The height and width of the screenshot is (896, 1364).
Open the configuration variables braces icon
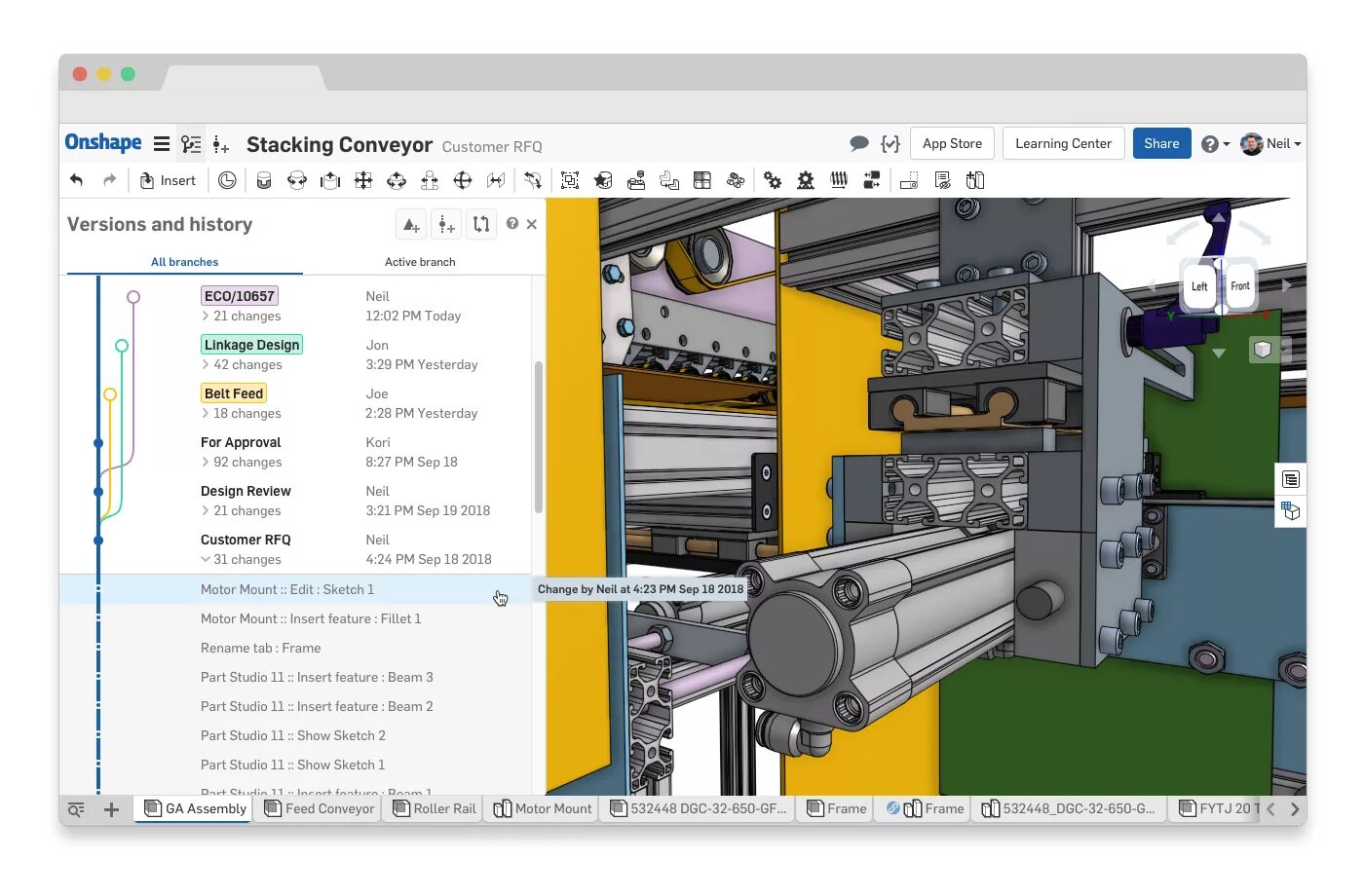[x=890, y=144]
